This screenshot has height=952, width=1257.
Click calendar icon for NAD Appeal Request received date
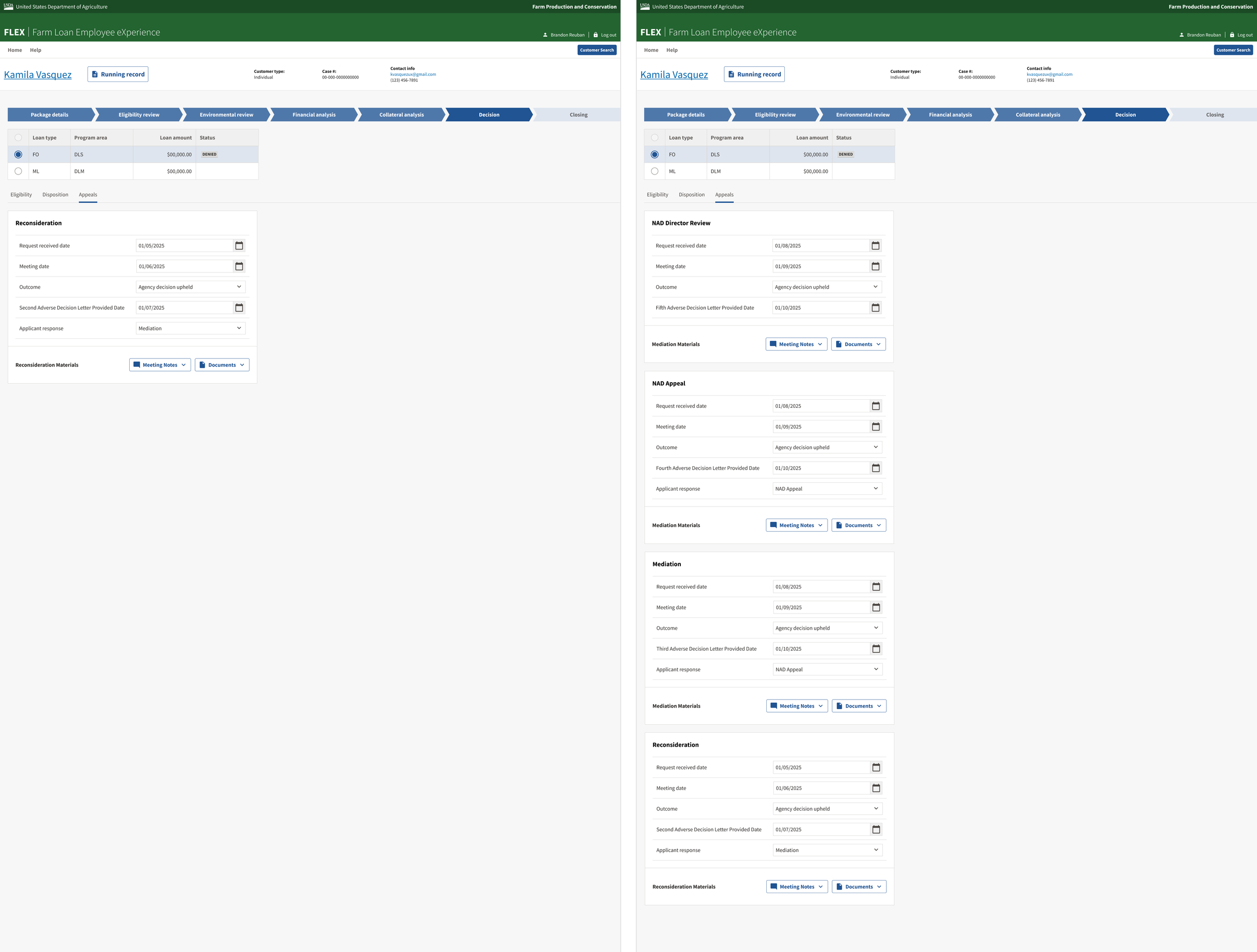coord(876,406)
